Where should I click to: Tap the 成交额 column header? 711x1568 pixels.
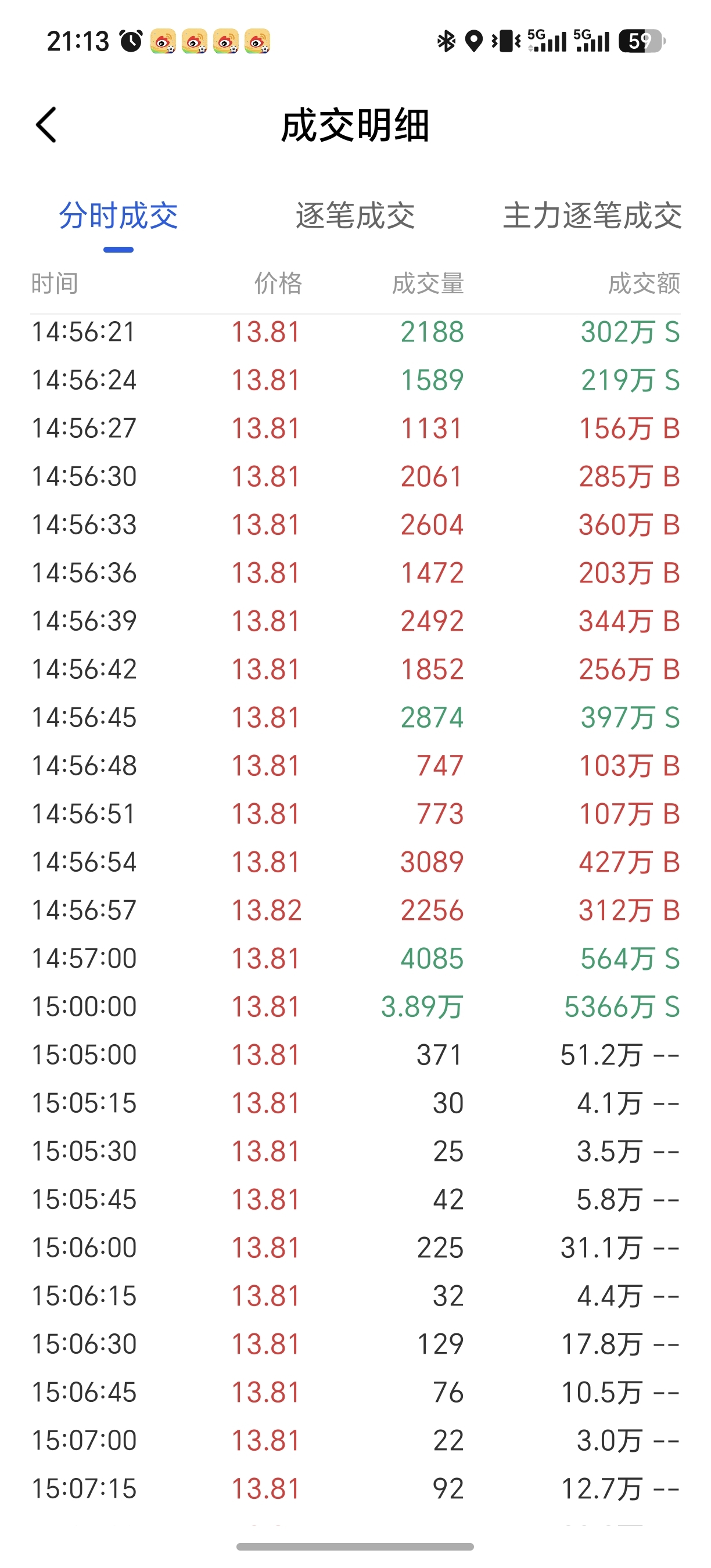point(644,283)
